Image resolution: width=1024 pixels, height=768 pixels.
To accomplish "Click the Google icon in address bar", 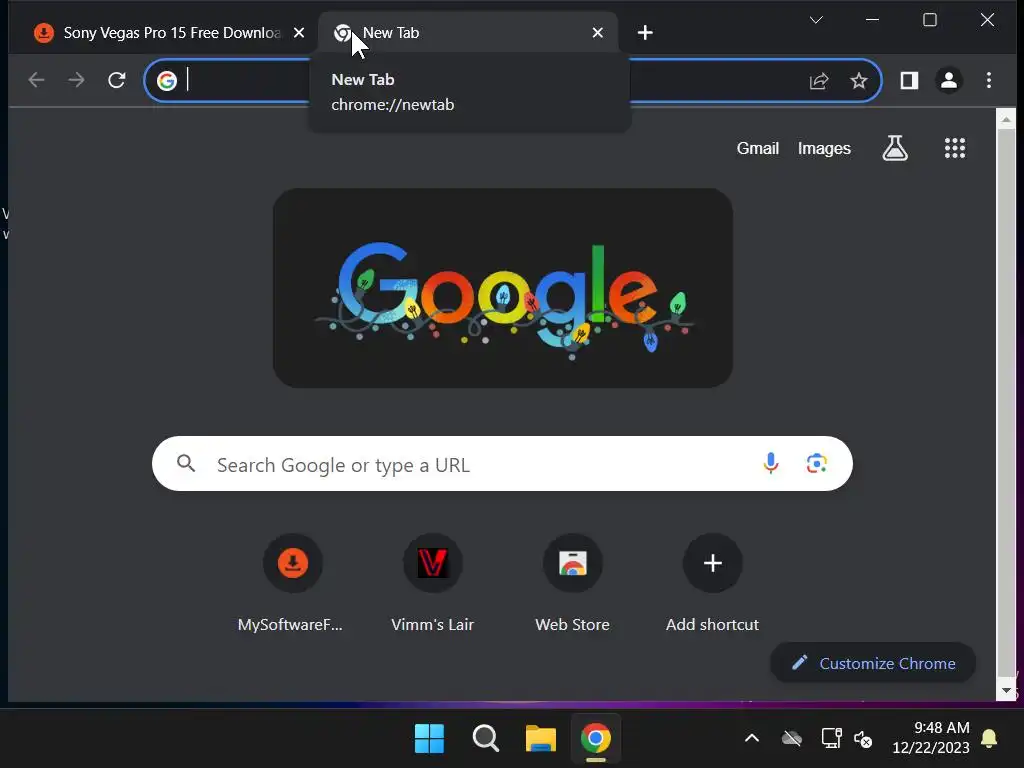I will click(167, 80).
